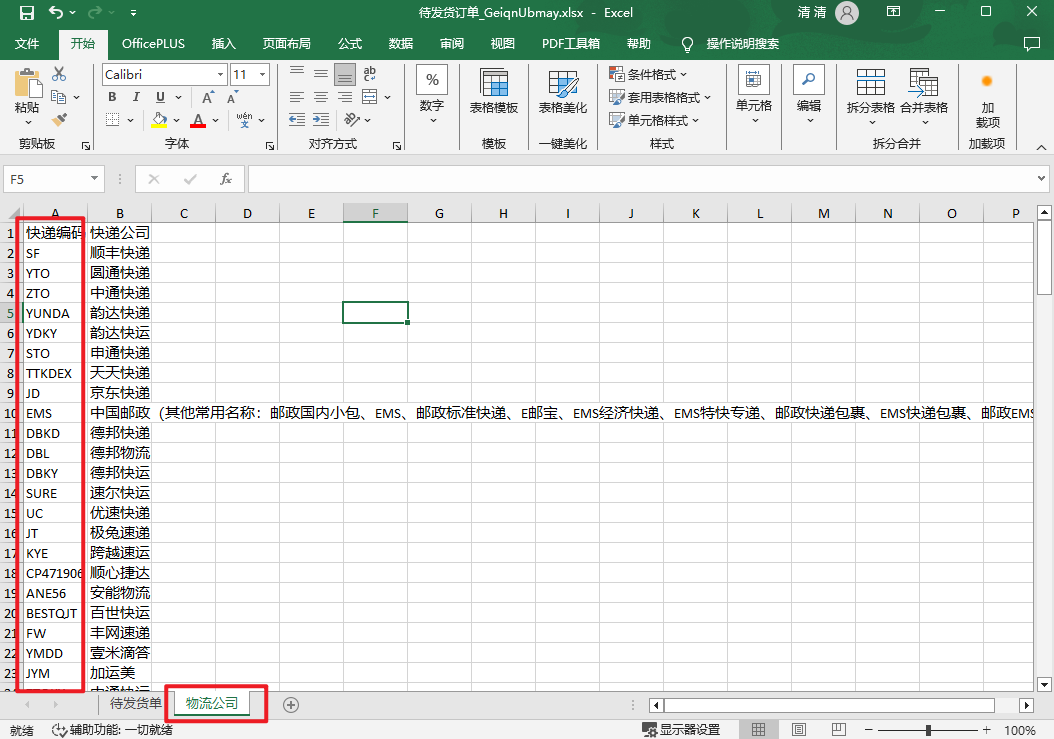The width and height of the screenshot is (1054, 739).
Task: Toggle bold formatting
Action: pyautogui.click(x=112, y=97)
